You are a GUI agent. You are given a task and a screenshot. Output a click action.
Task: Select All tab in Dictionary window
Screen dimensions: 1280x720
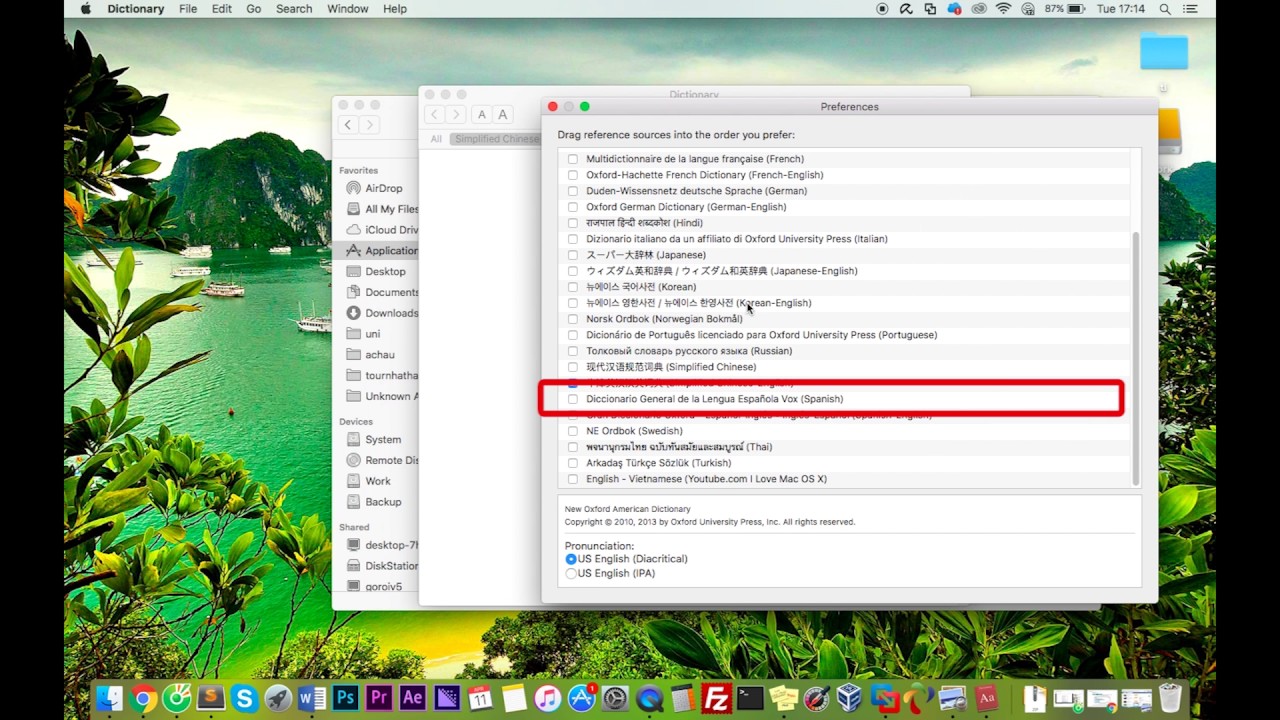click(436, 139)
